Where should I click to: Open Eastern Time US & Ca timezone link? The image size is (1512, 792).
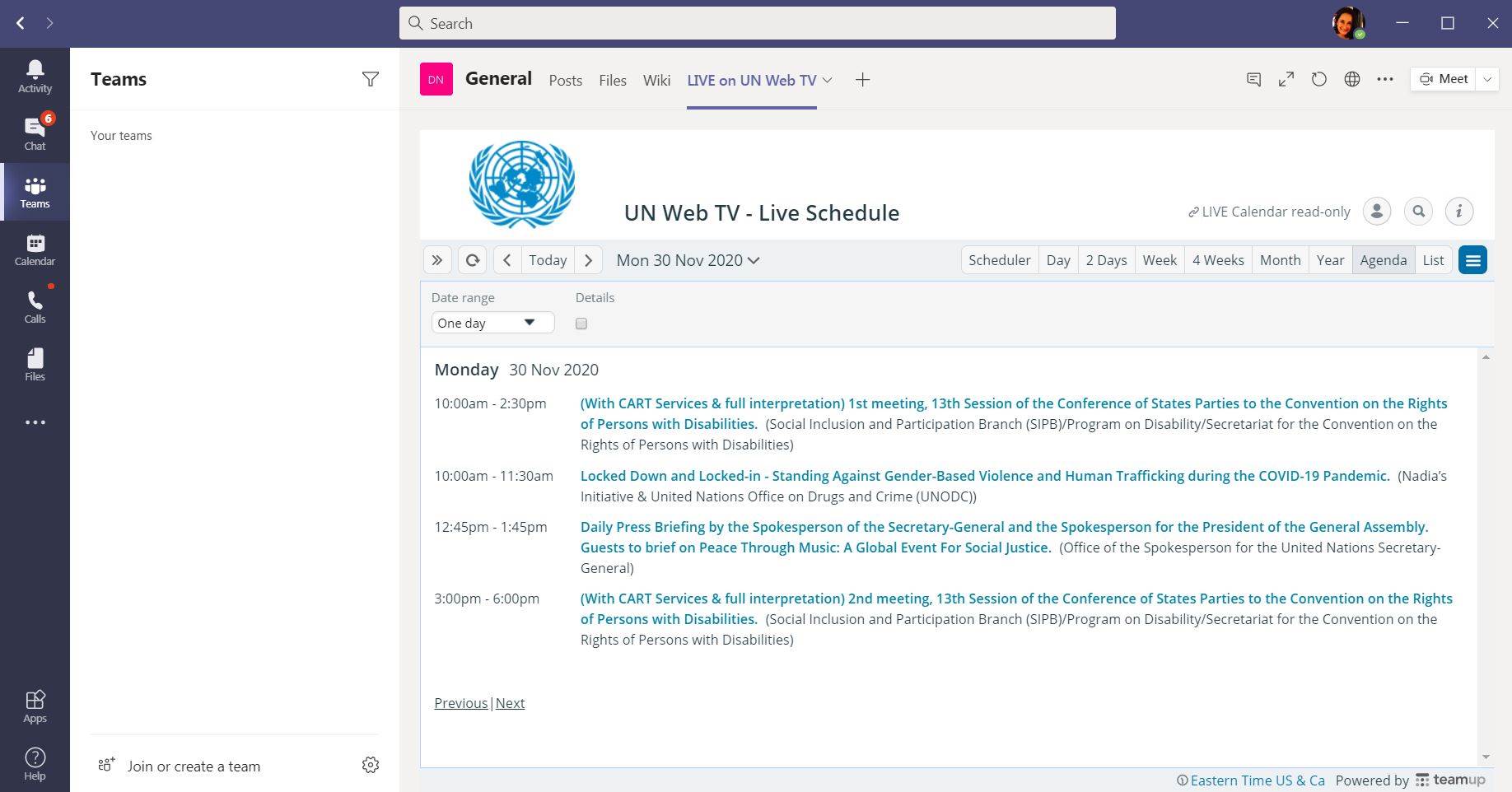pyautogui.click(x=1257, y=780)
